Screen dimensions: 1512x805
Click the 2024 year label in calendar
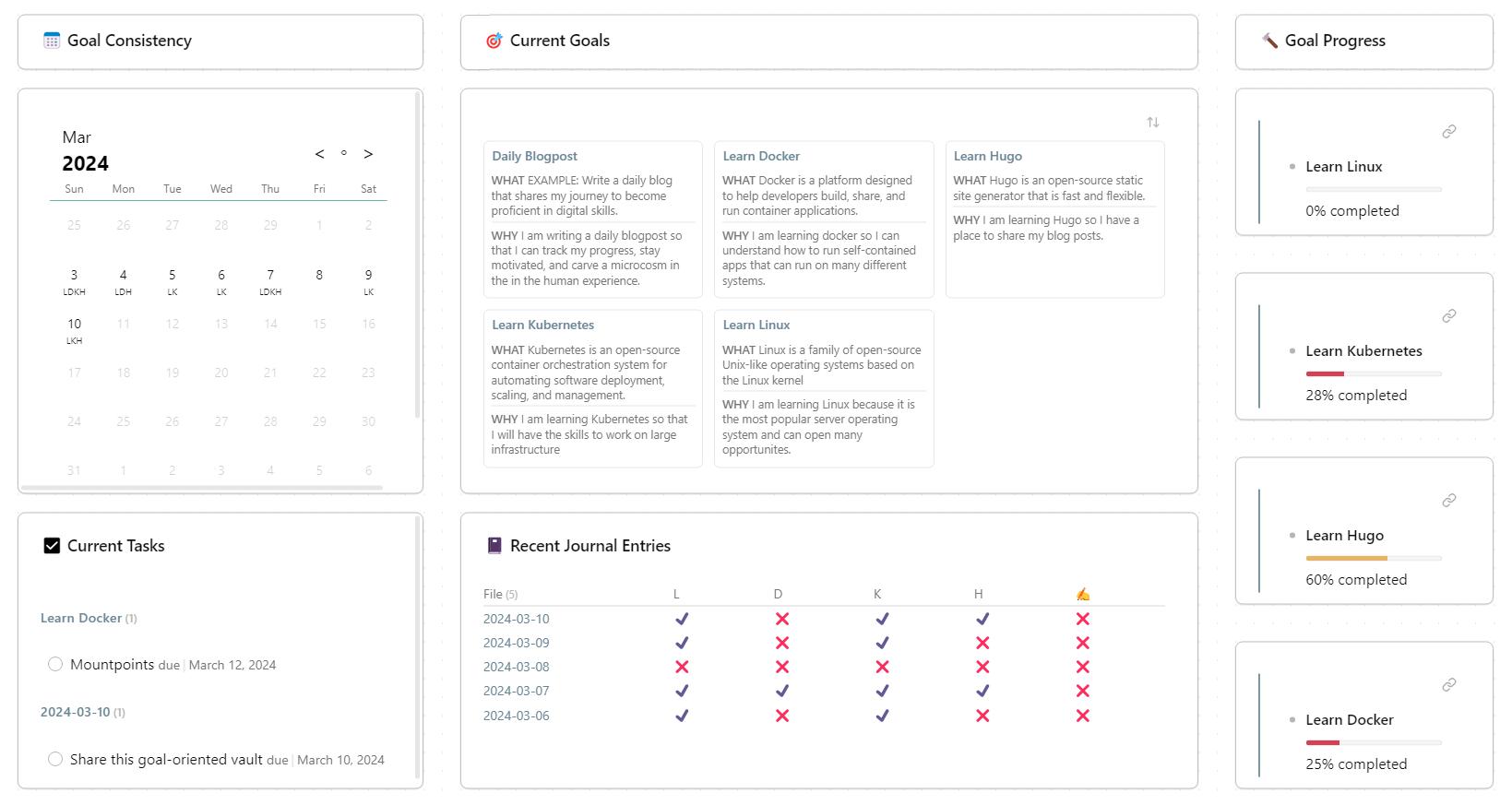[85, 164]
